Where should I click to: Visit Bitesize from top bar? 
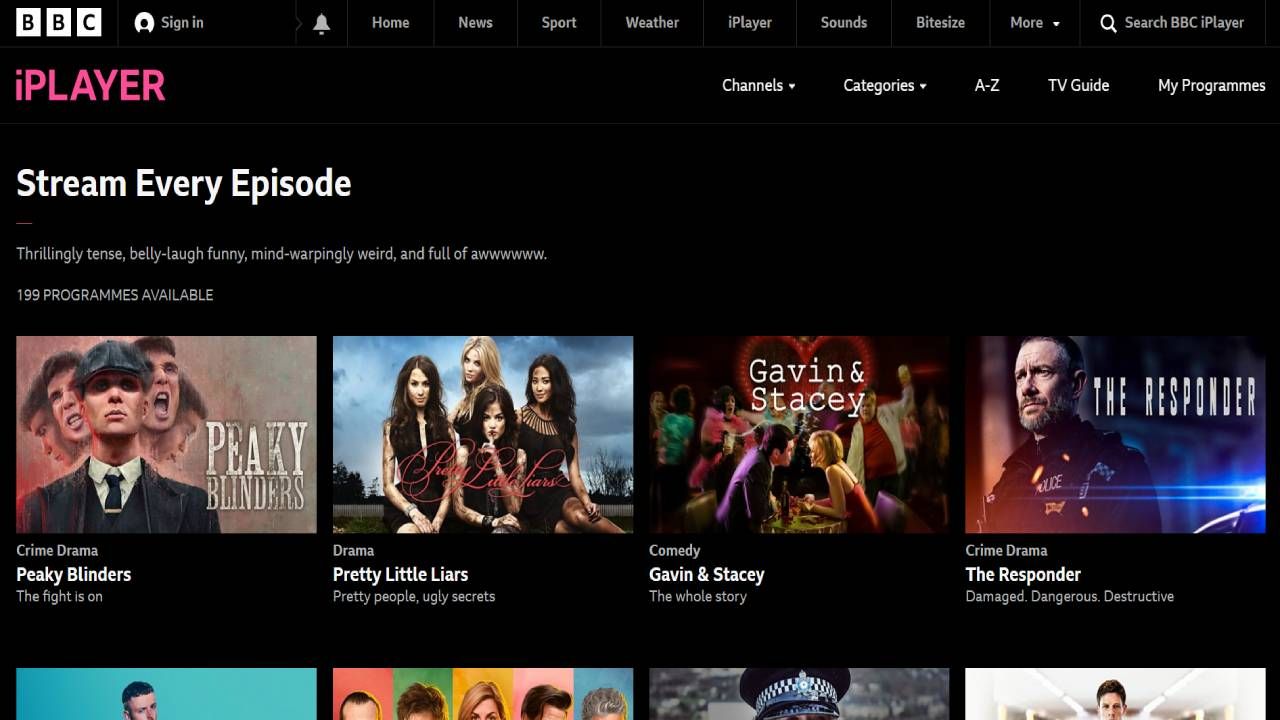click(x=941, y=23)
